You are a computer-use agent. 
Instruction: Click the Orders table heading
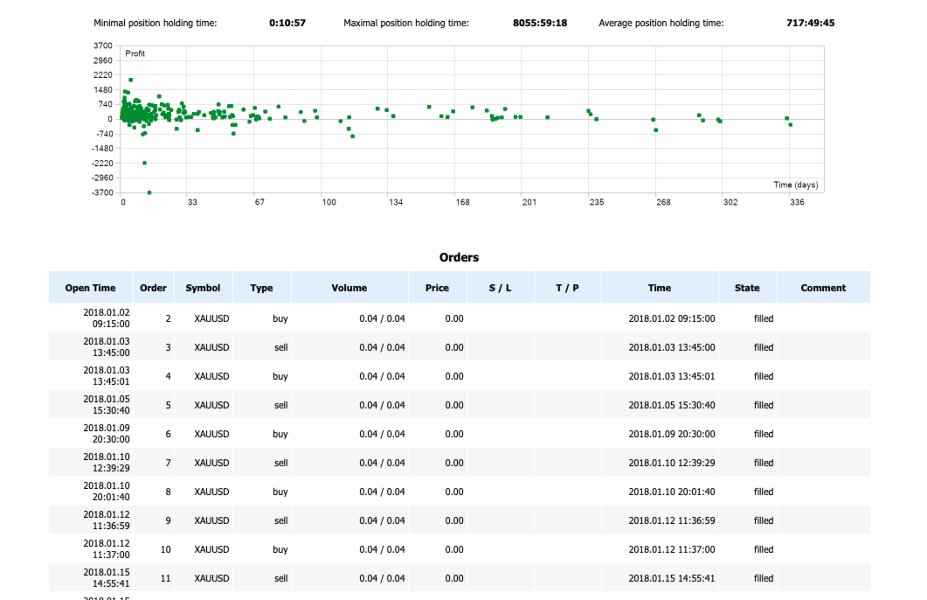(459, 258)
